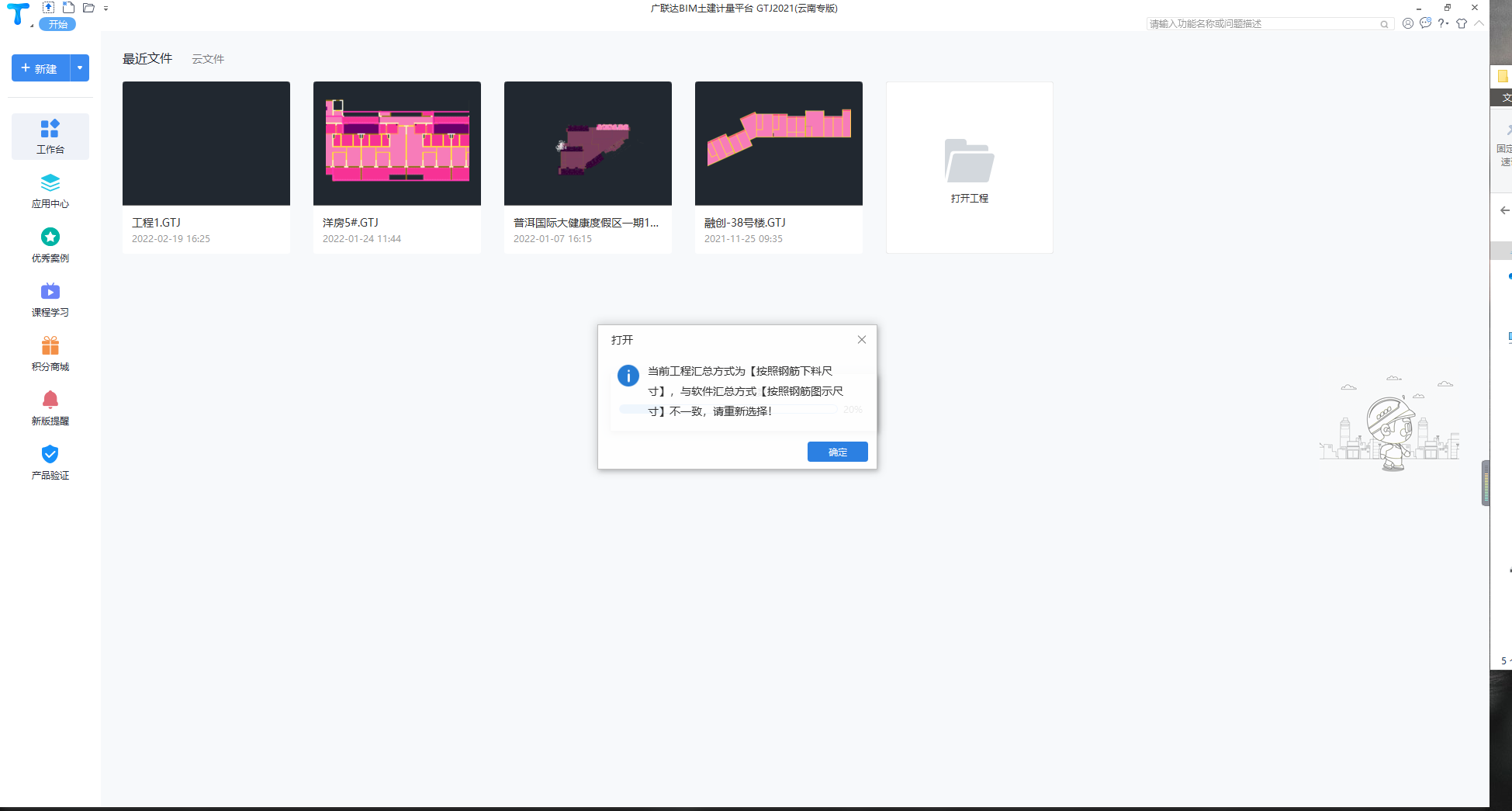This screenshot has width=1512, height=811.
Task: Switch to the 最近文件 tab
Action: point(147,59)
